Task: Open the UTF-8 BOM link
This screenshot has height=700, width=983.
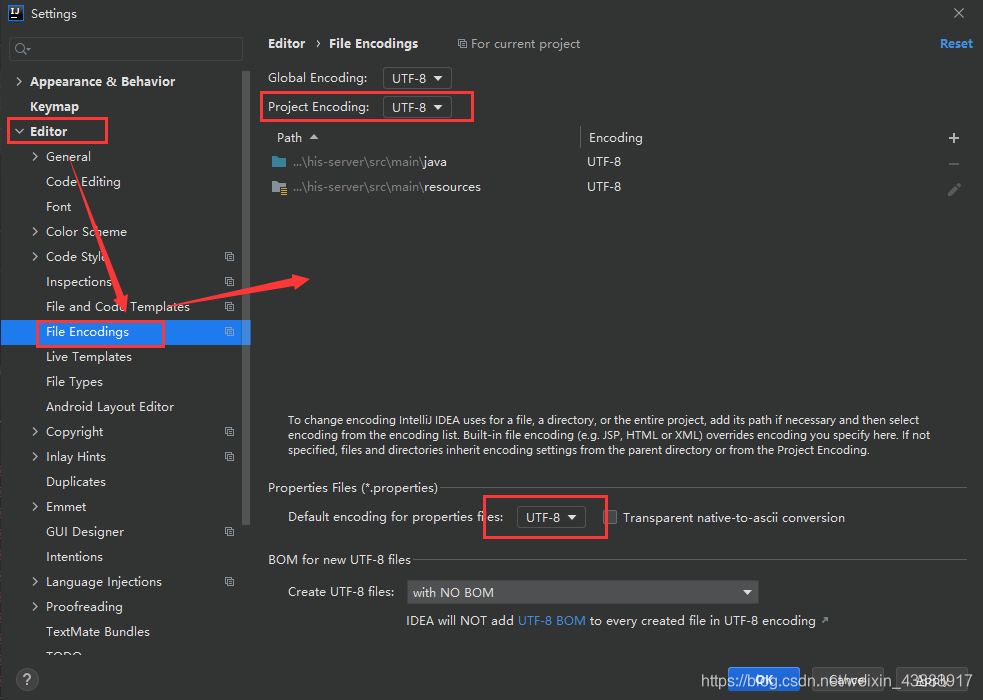Action: pos(552,620)
